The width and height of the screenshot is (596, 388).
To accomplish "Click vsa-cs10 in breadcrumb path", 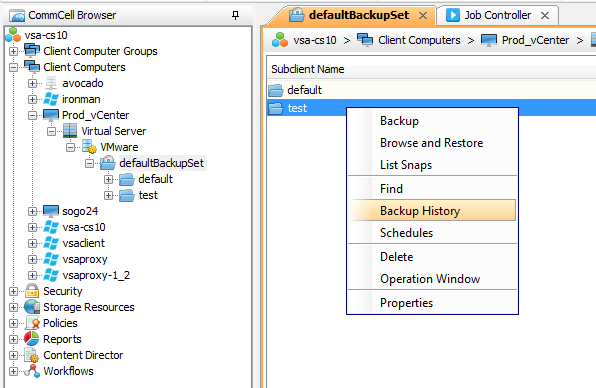I will (x=315, y=40).
